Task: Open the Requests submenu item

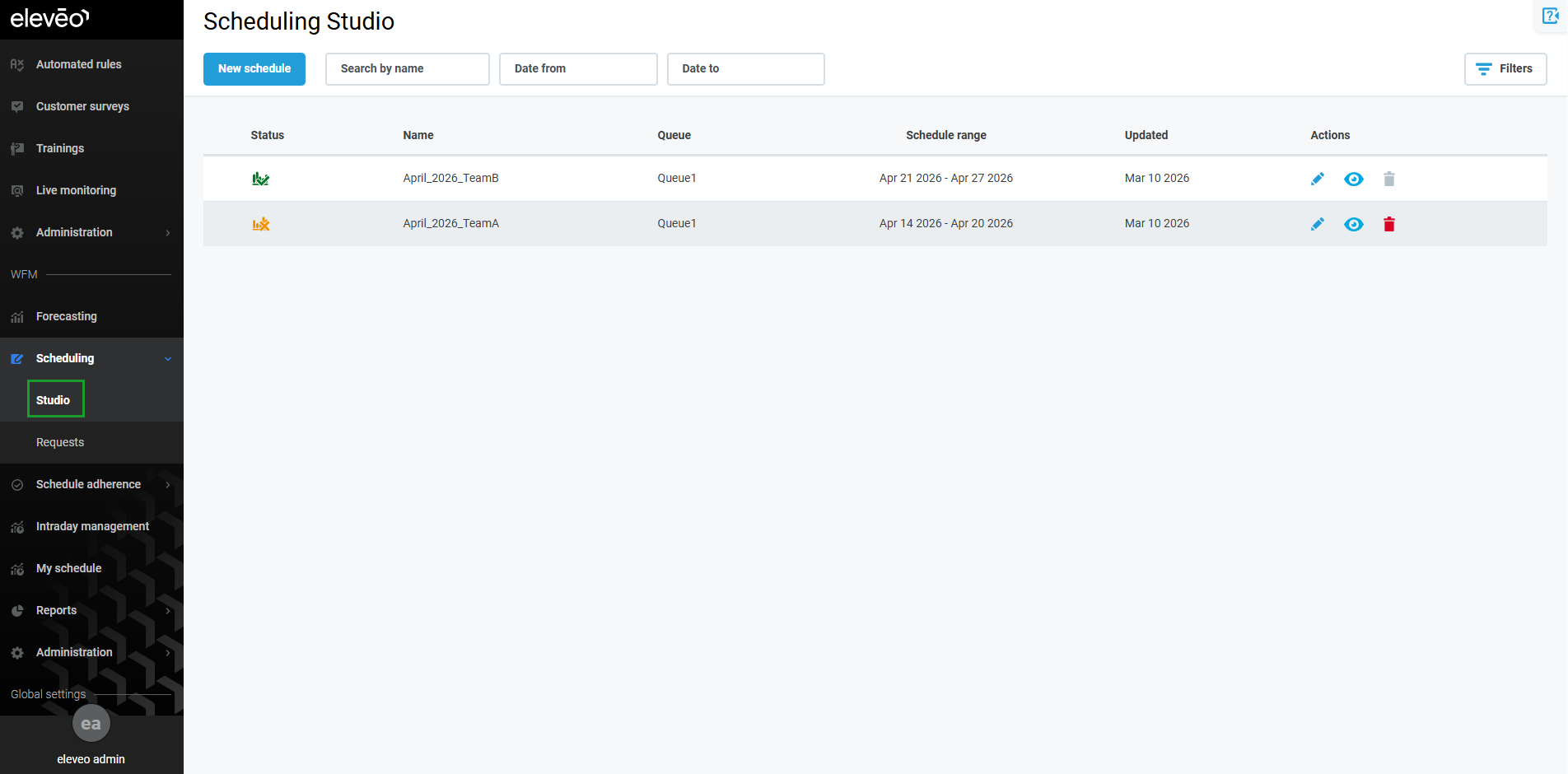Action: [x=60, y=442]
